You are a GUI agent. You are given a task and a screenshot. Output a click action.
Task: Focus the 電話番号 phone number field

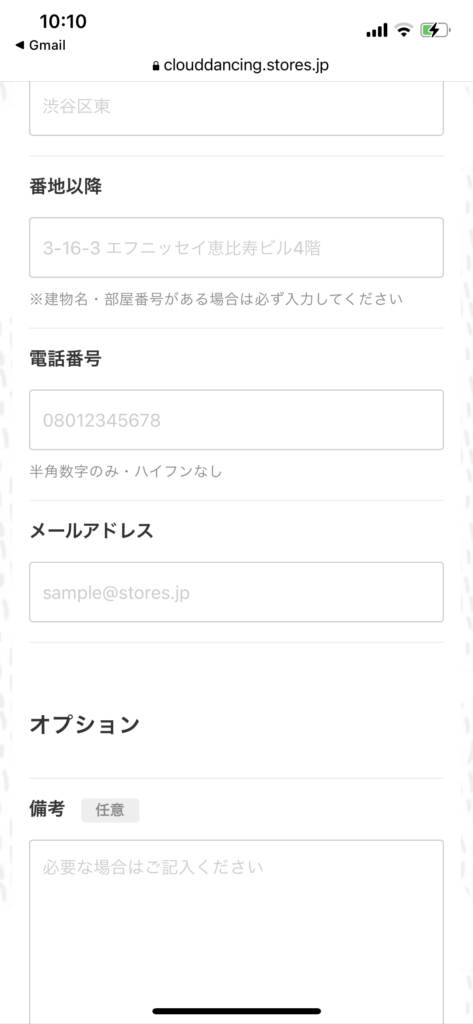point(236,420)
